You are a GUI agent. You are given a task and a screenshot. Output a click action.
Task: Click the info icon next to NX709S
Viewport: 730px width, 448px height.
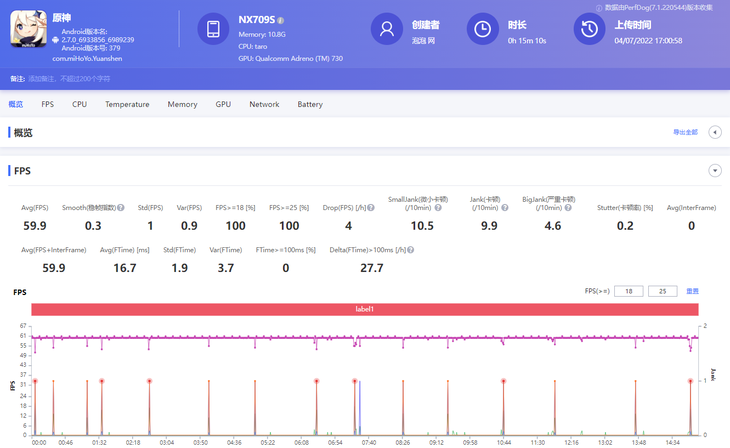(281, 20)
